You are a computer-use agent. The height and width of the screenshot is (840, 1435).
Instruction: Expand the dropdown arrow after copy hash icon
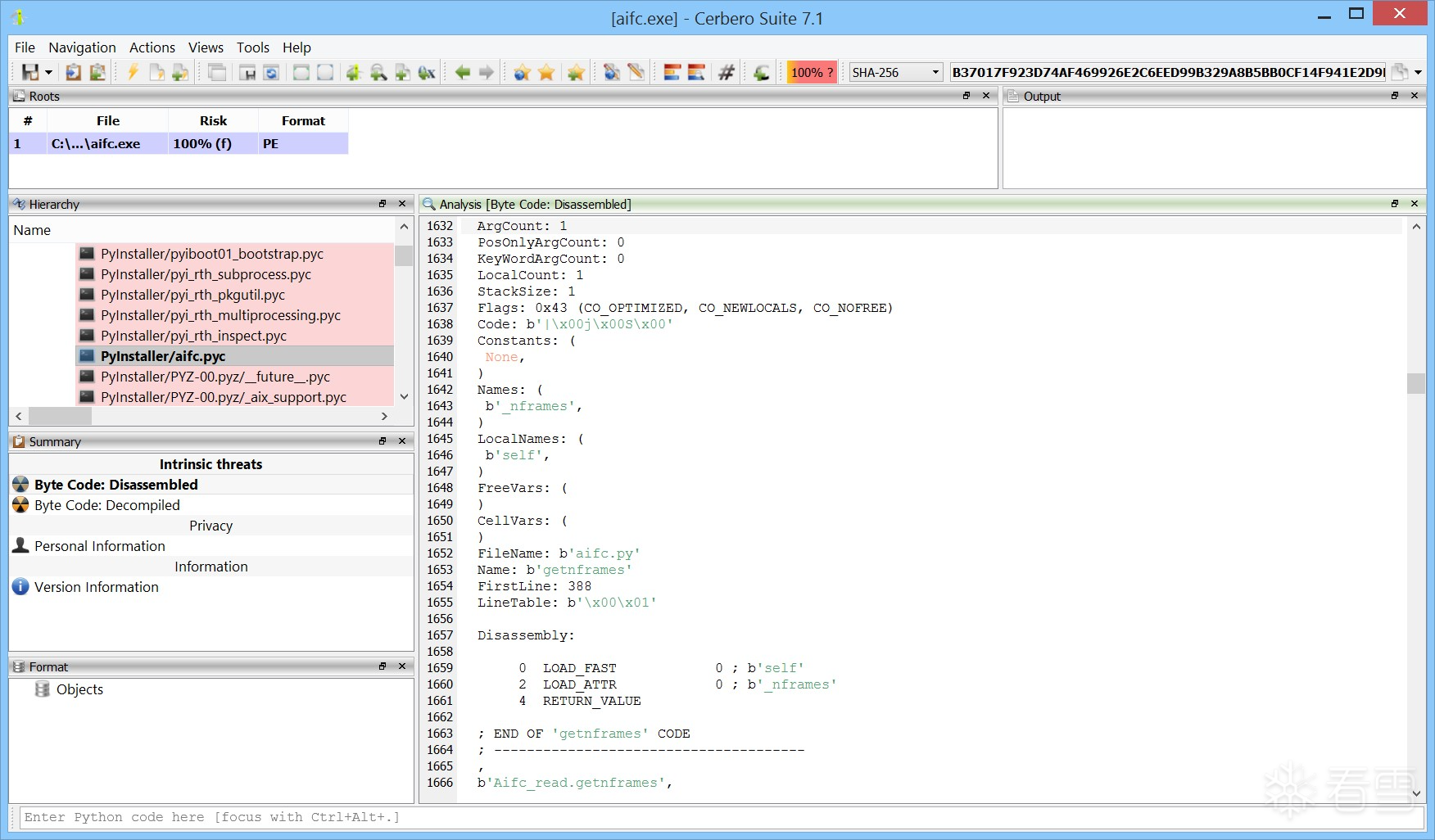click(x=1418, y=72)
